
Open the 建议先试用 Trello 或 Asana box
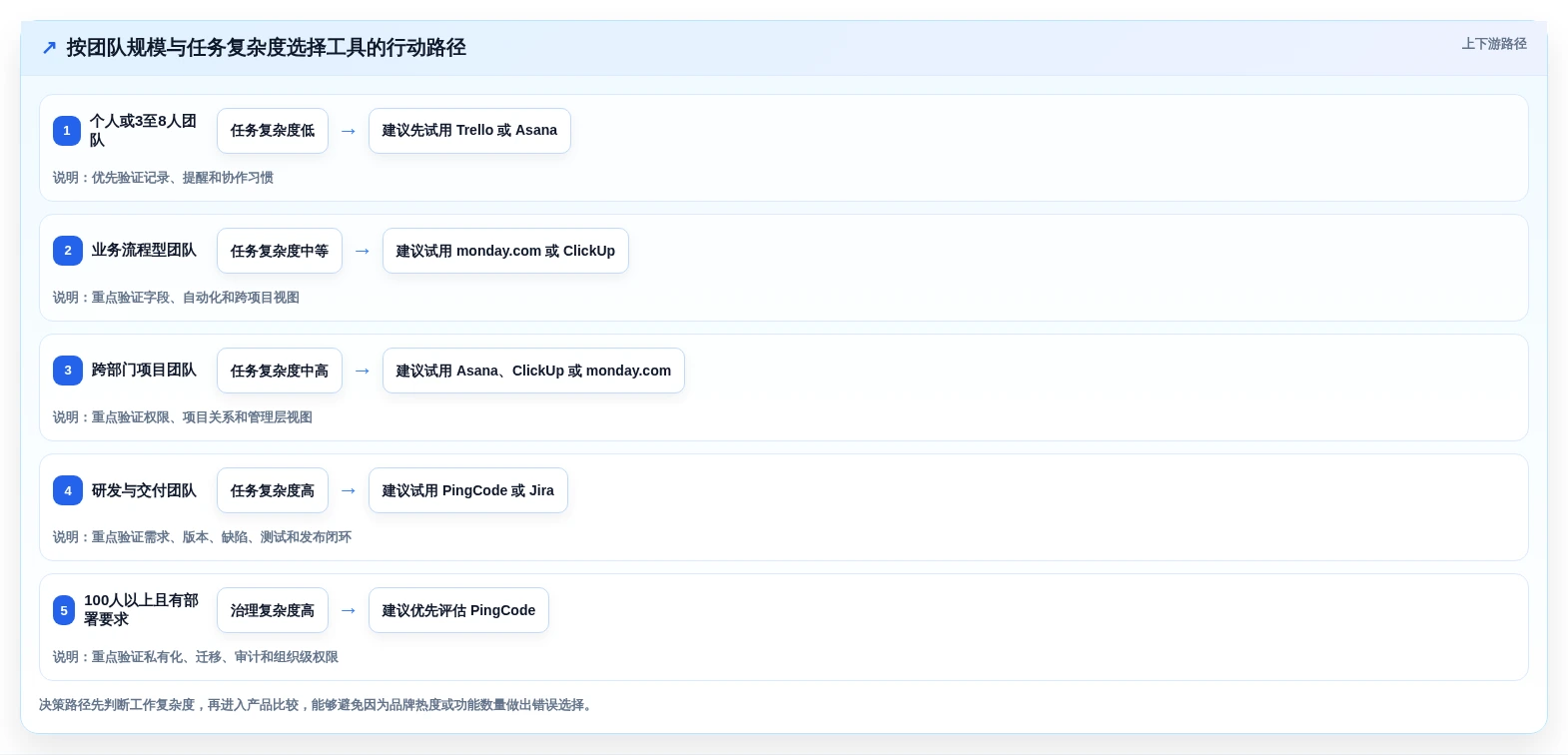[x=469, y=131]
